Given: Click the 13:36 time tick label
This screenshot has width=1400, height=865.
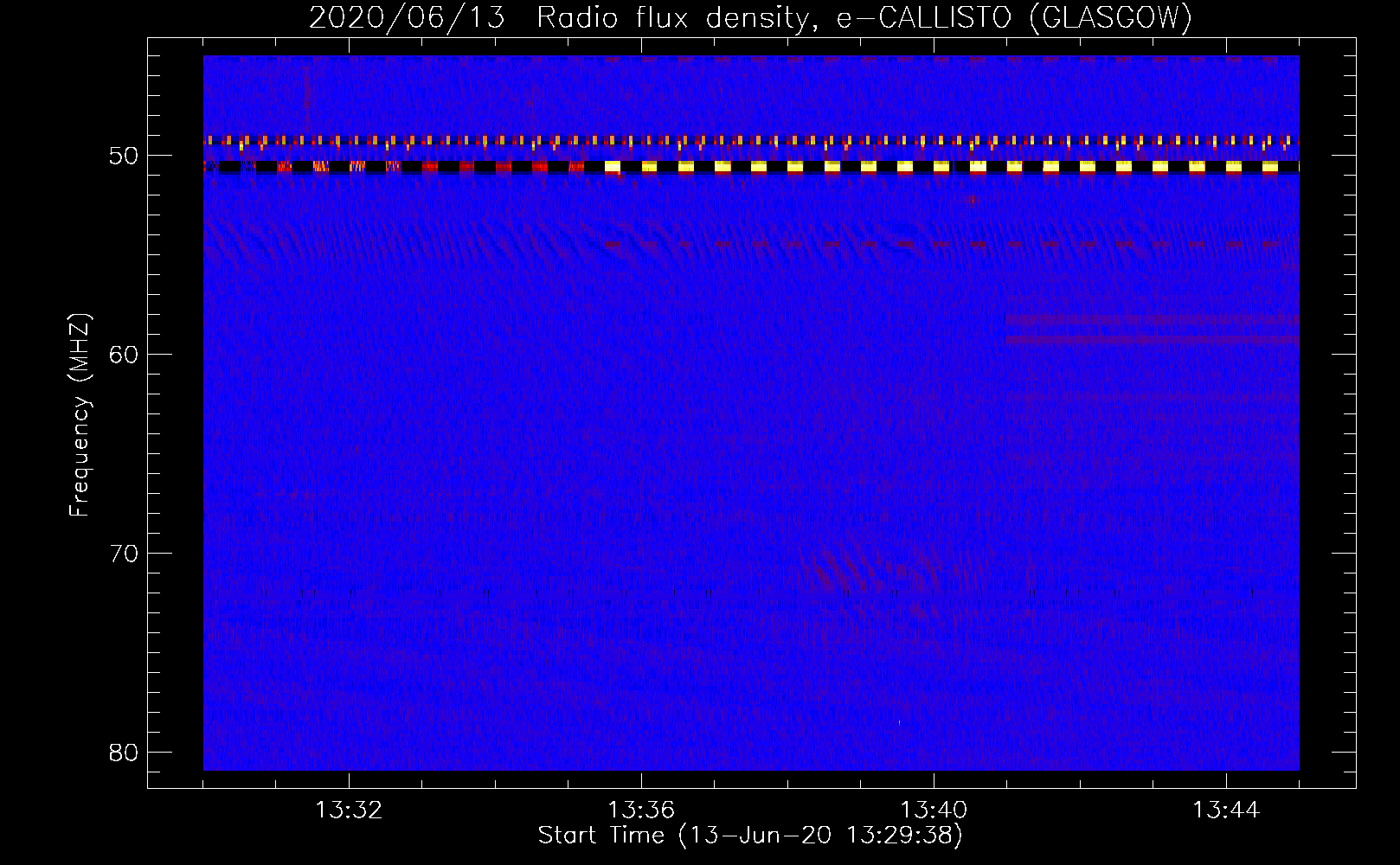Looking at the screenshot, I should tap(641, 811).
